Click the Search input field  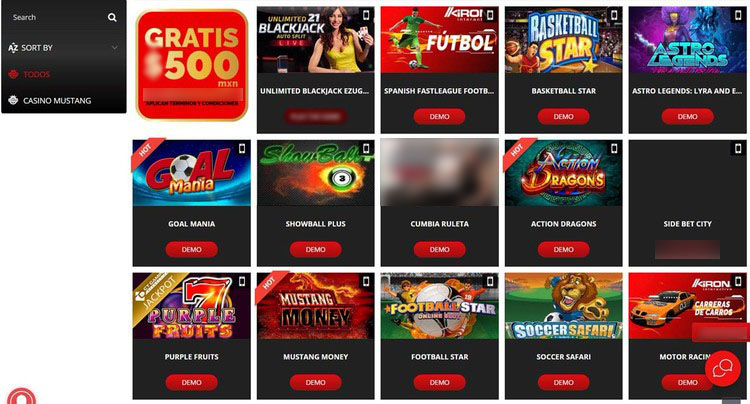(x=57, y=18)
